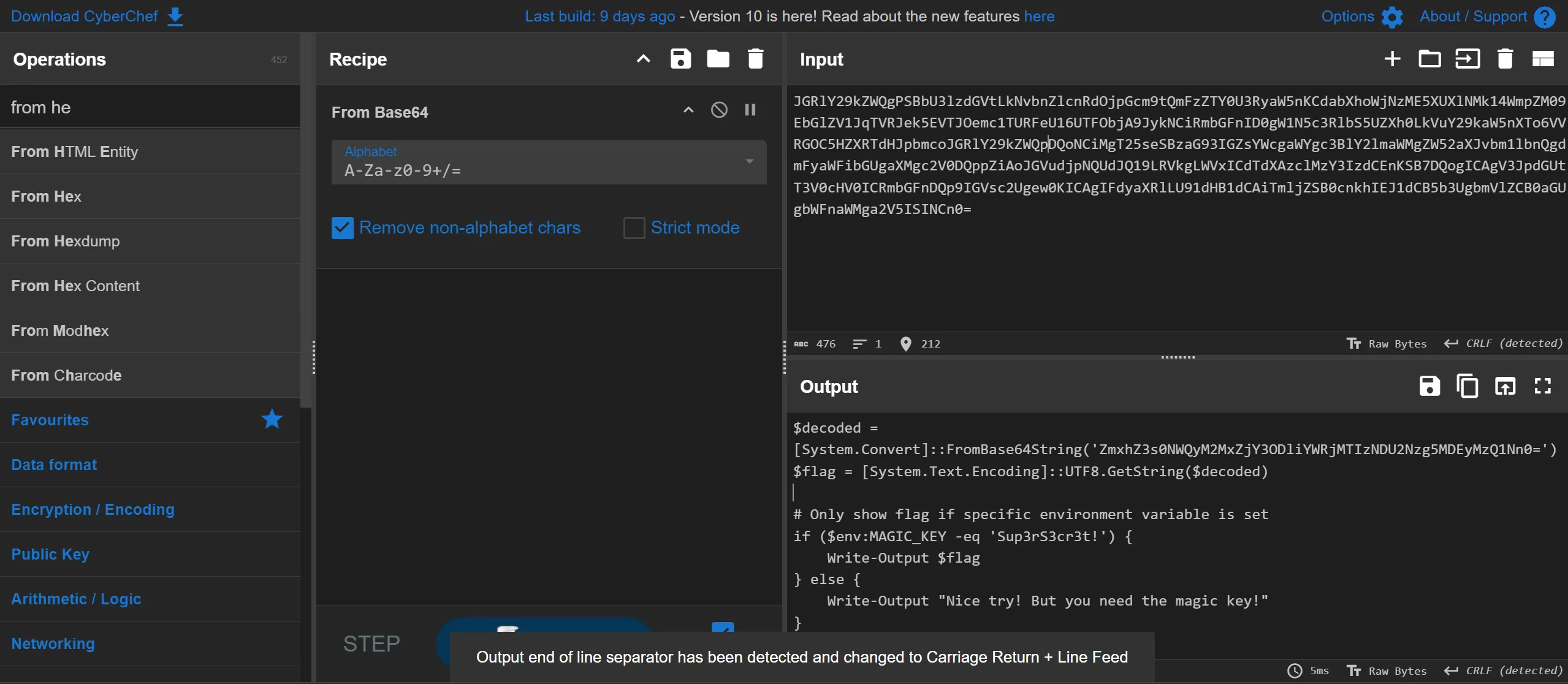Open file as input icon
Viewport: 1568px width, 684px height.
coord(1467,59)
